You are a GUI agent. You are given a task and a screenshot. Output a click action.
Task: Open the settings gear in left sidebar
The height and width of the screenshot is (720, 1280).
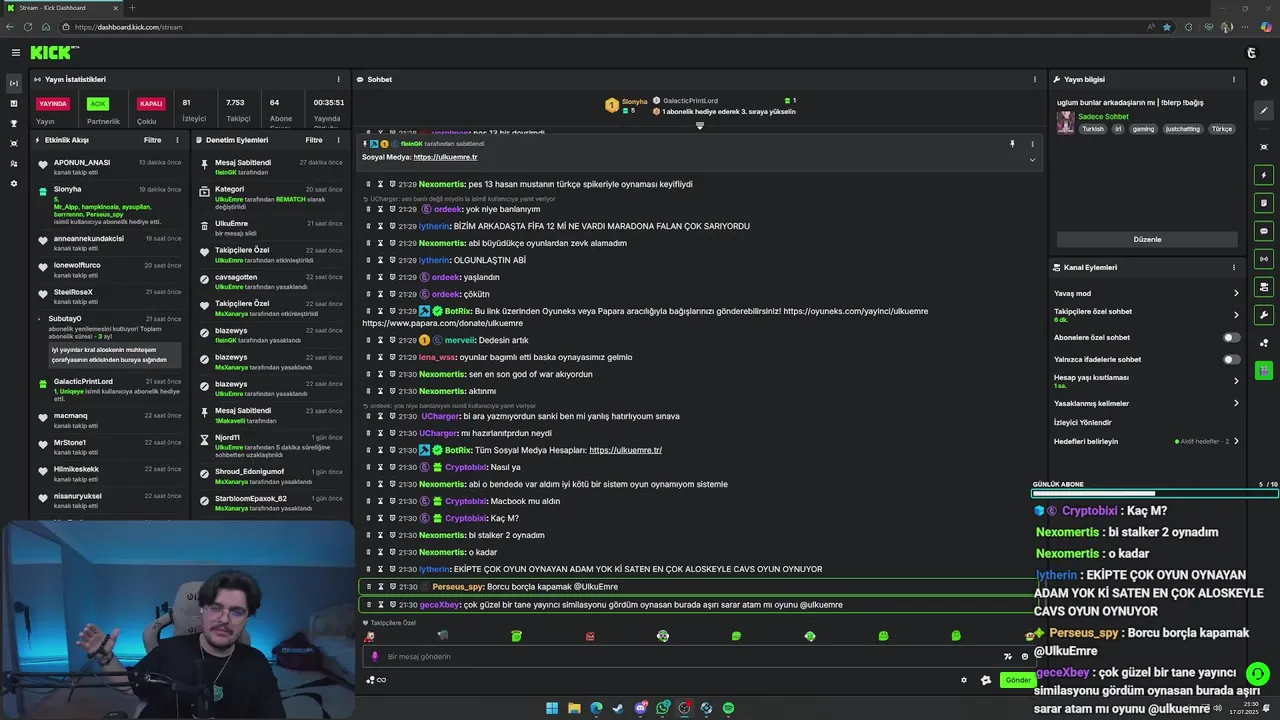pos(14,183)
